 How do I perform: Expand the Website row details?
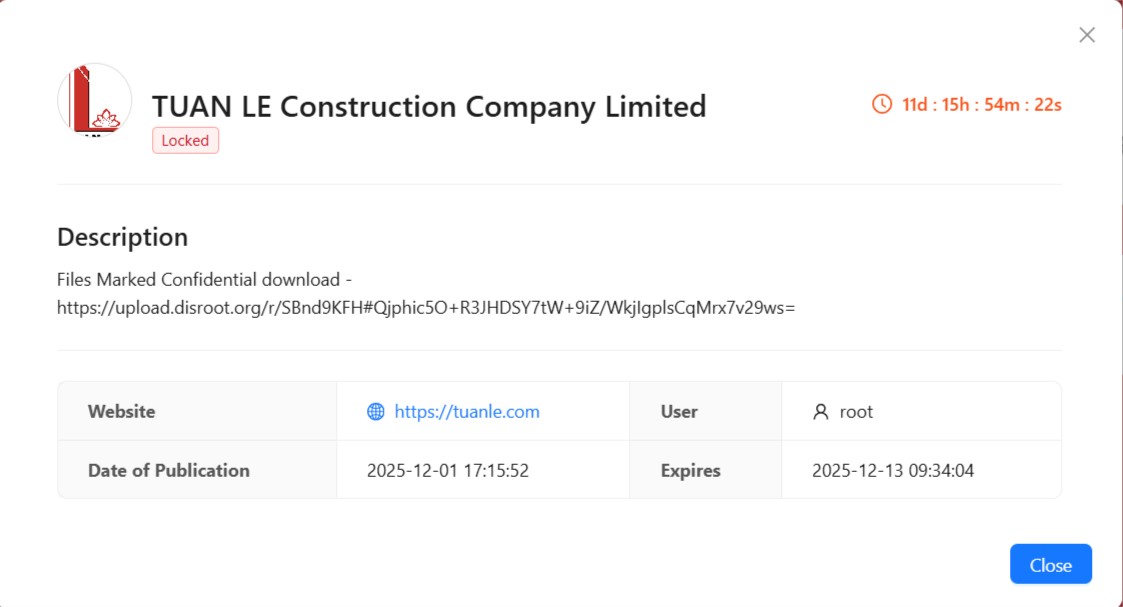[123, 411]
